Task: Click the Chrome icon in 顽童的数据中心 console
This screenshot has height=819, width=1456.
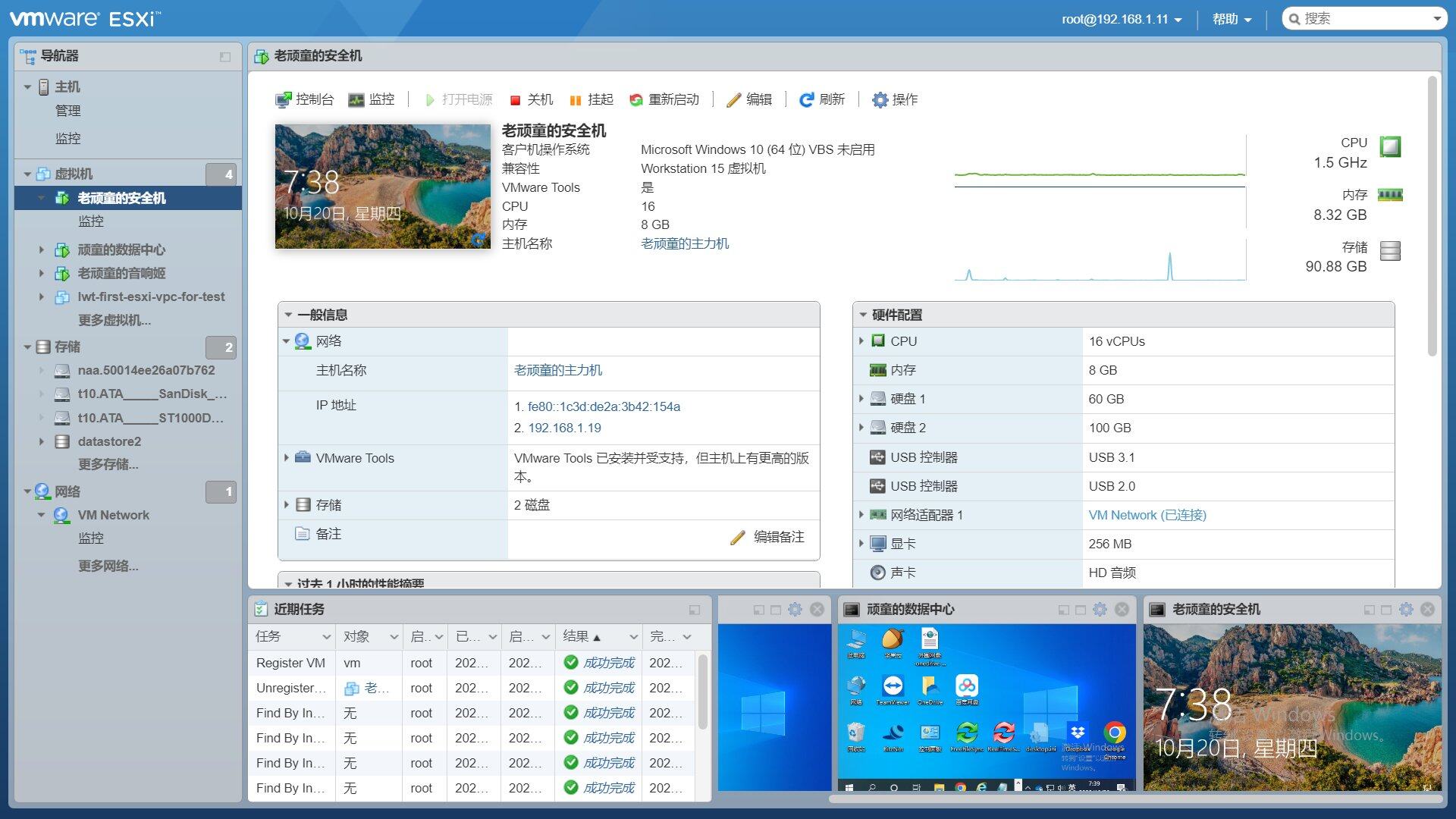Action: 1115,733
